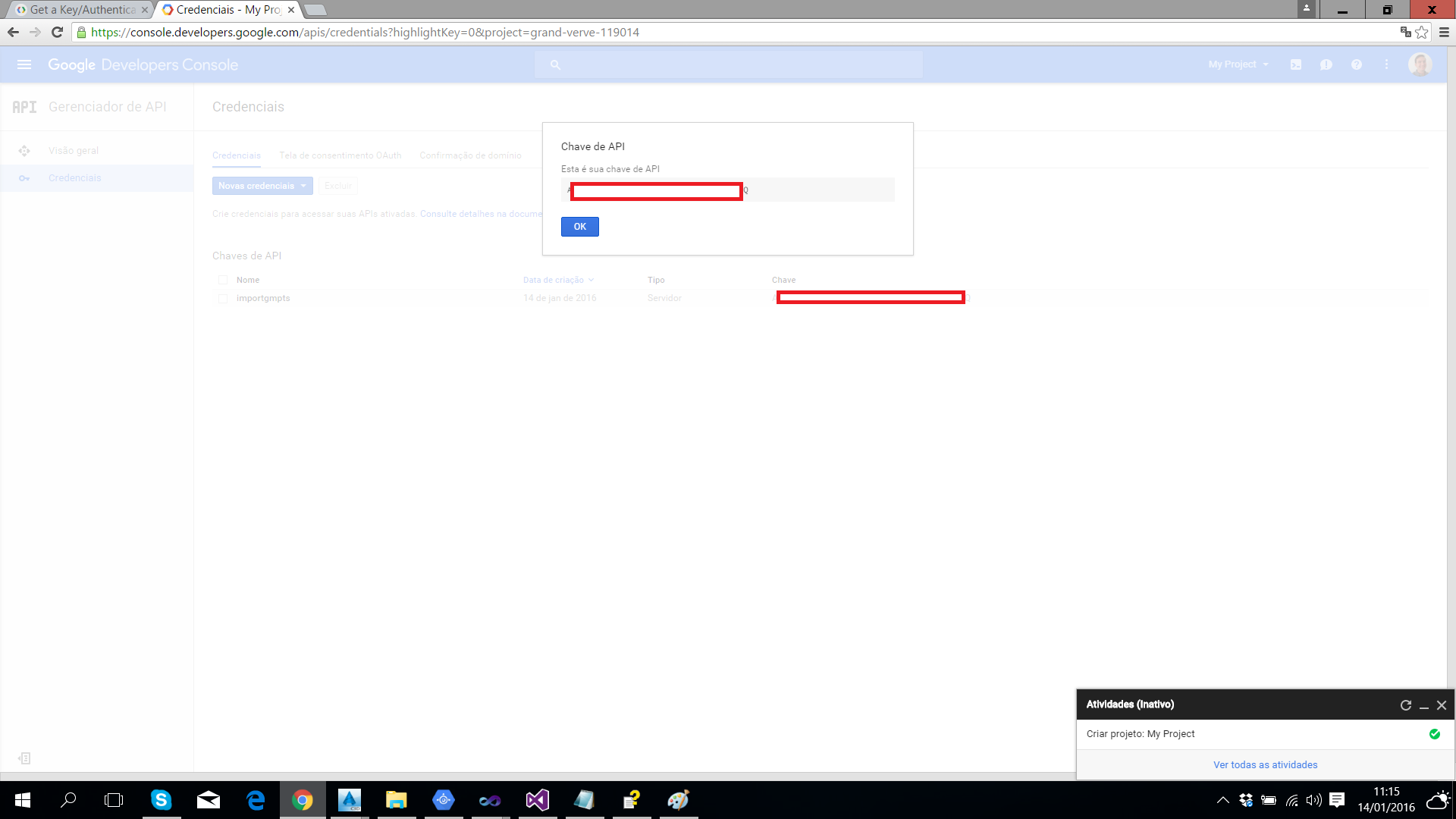Open the importgmpts key name

(x=263, y=298)
